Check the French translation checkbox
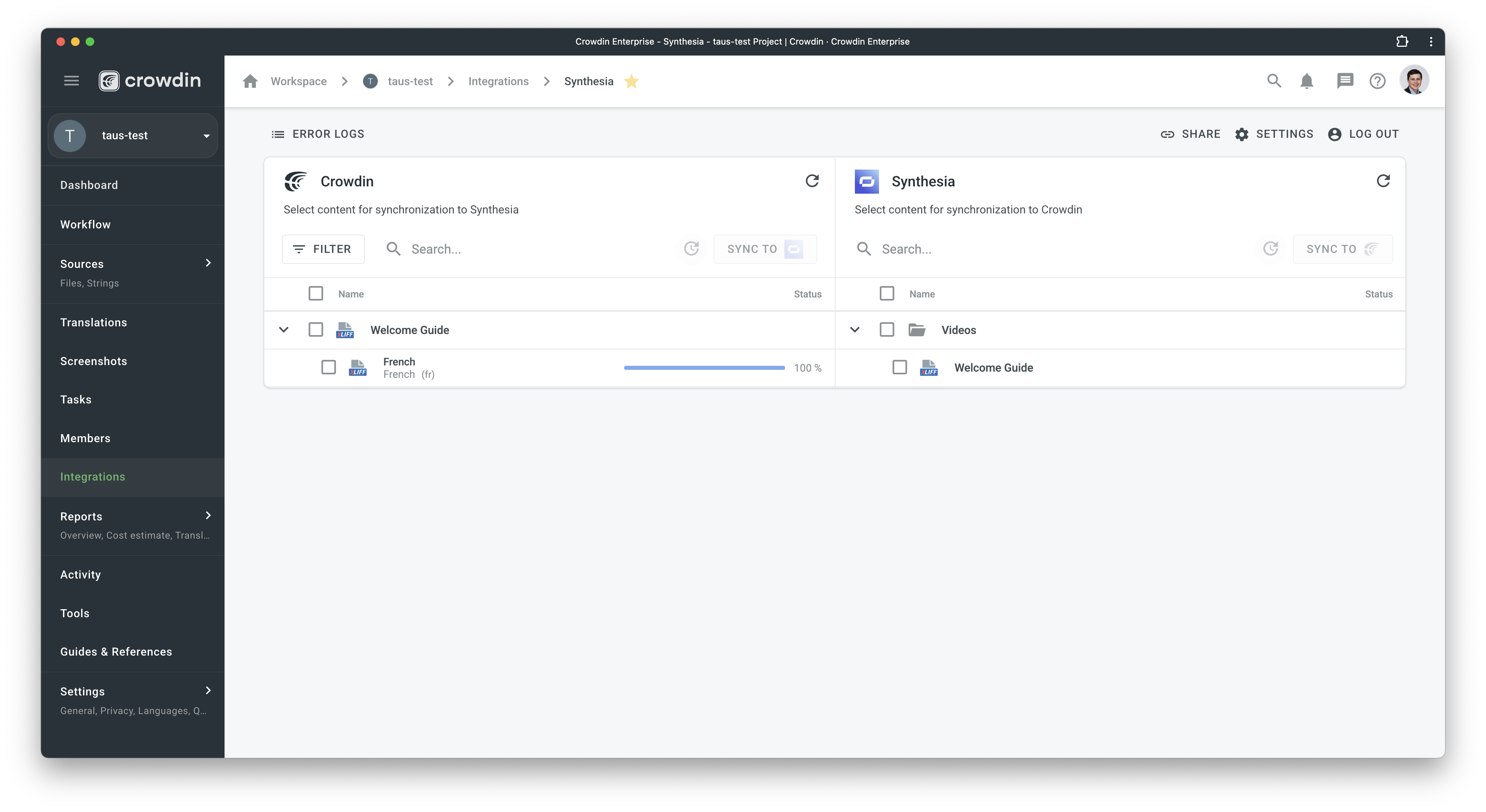The height and width of the screenshot is (812, 1486). pos(328,367)
